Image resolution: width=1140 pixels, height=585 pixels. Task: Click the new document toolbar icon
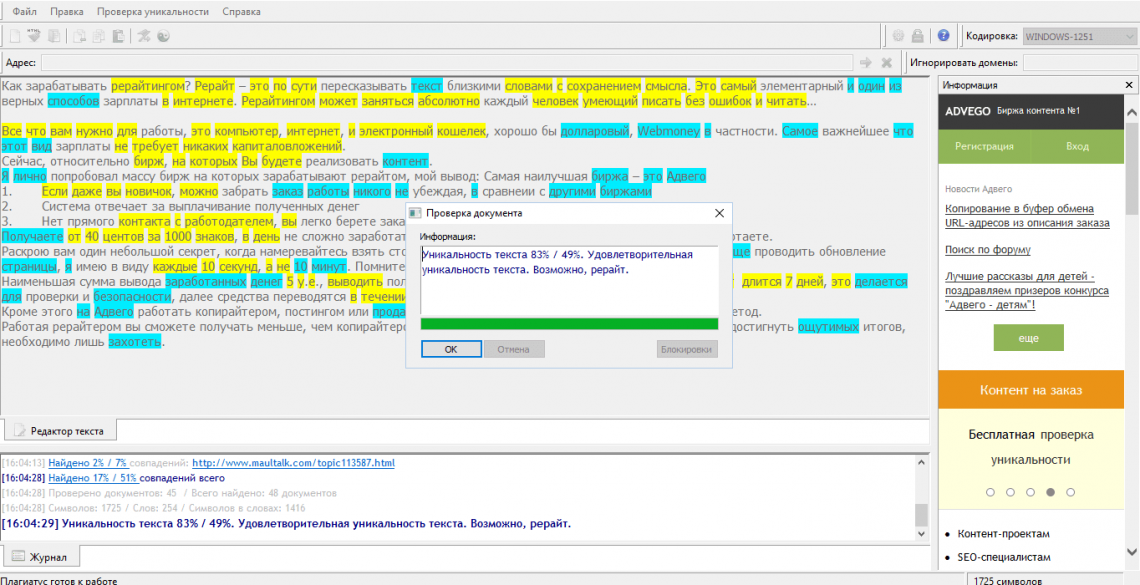coord(15,36)
